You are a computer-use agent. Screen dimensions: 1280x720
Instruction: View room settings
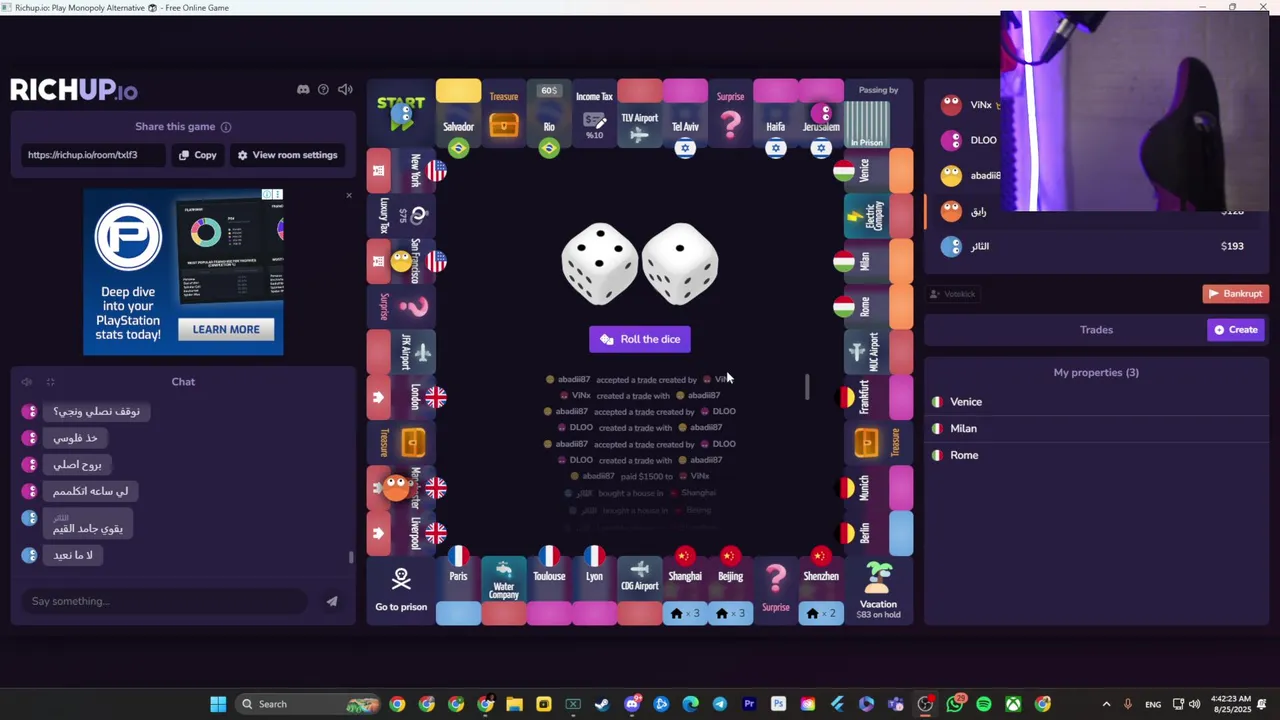pos(287,155)
